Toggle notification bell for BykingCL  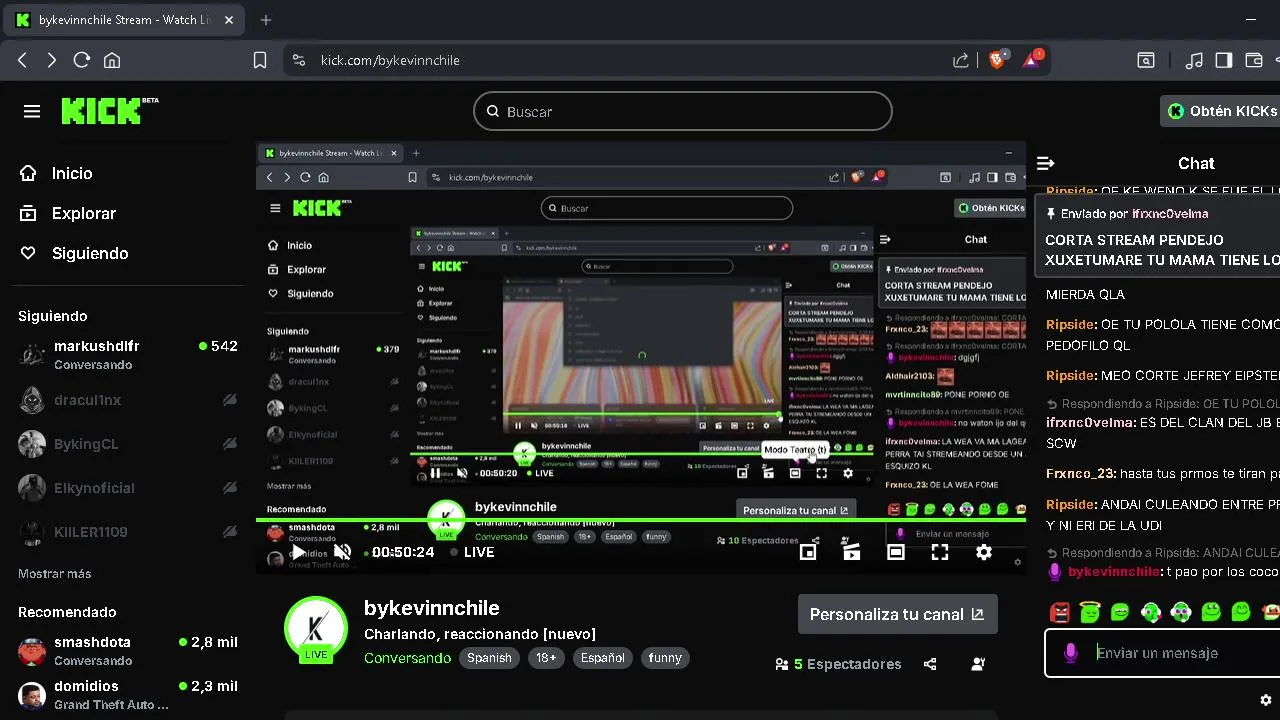point(230,444)
